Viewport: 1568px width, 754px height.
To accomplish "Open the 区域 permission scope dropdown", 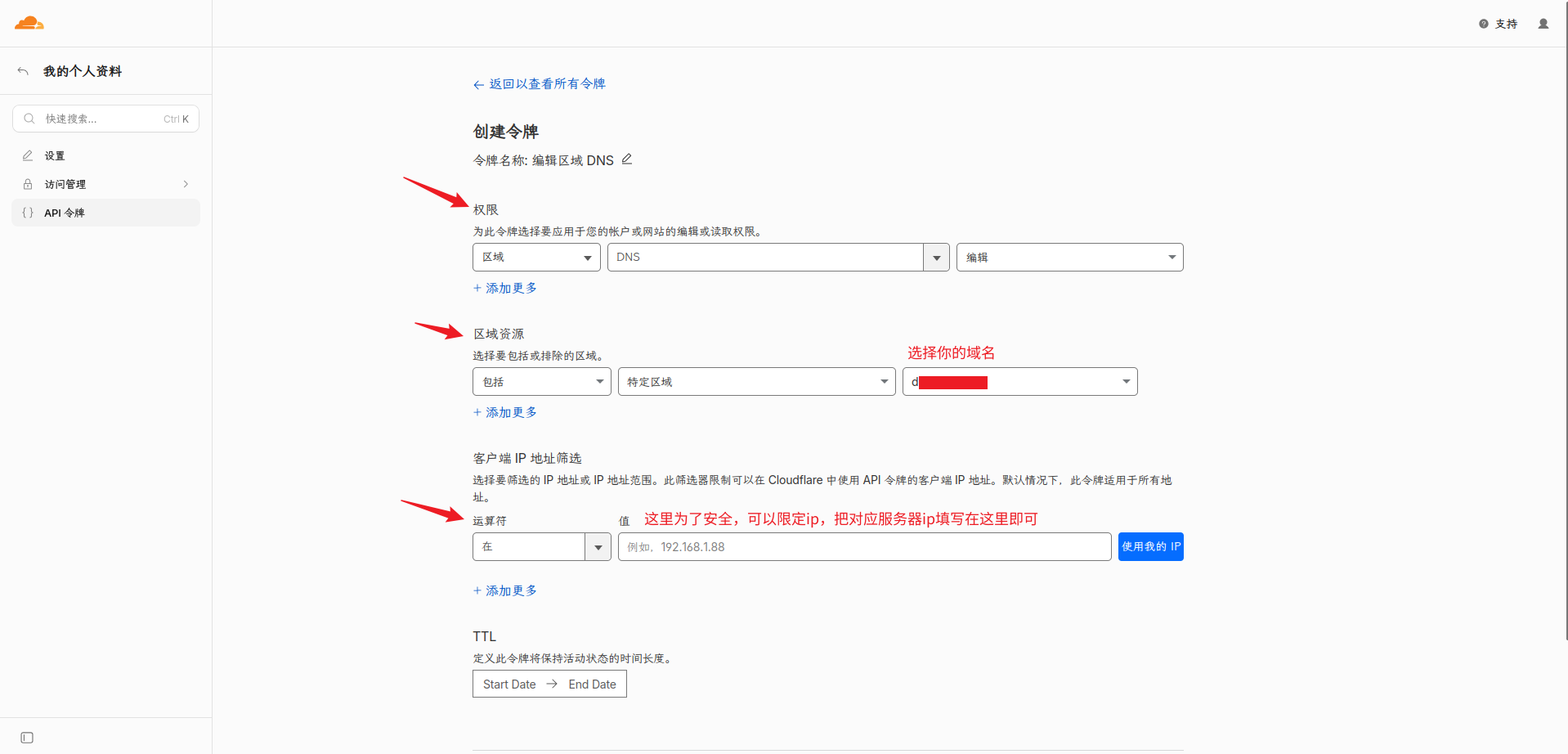I will 536,257.
